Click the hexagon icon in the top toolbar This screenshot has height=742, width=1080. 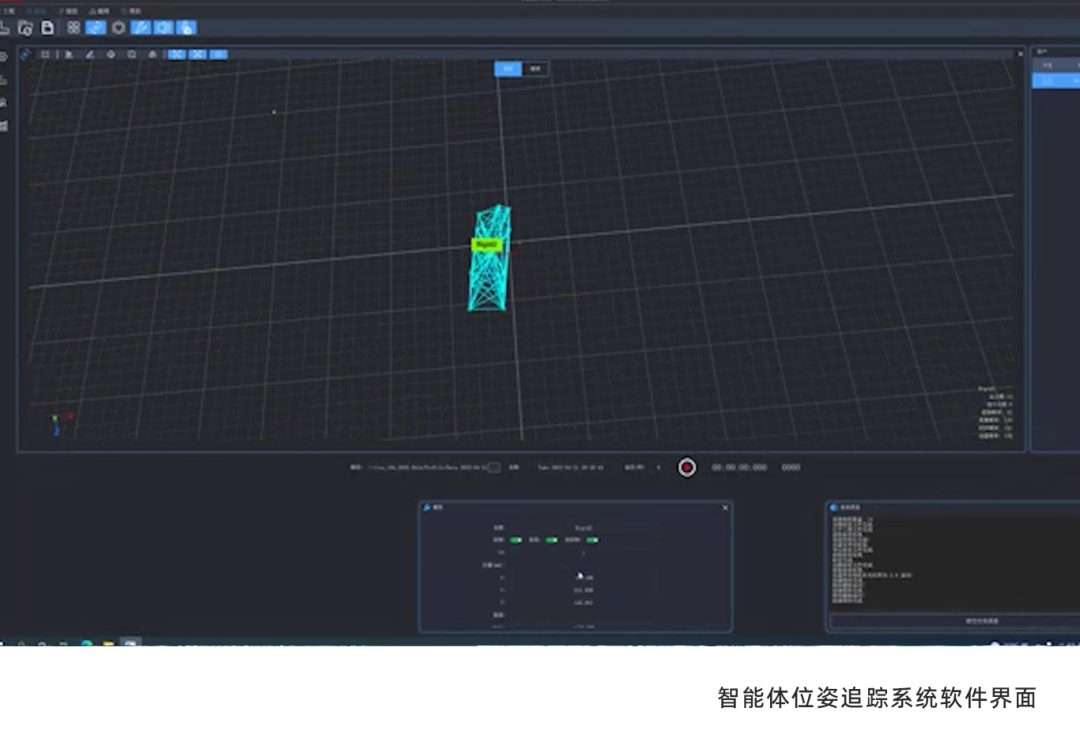[x=118, y=27]
